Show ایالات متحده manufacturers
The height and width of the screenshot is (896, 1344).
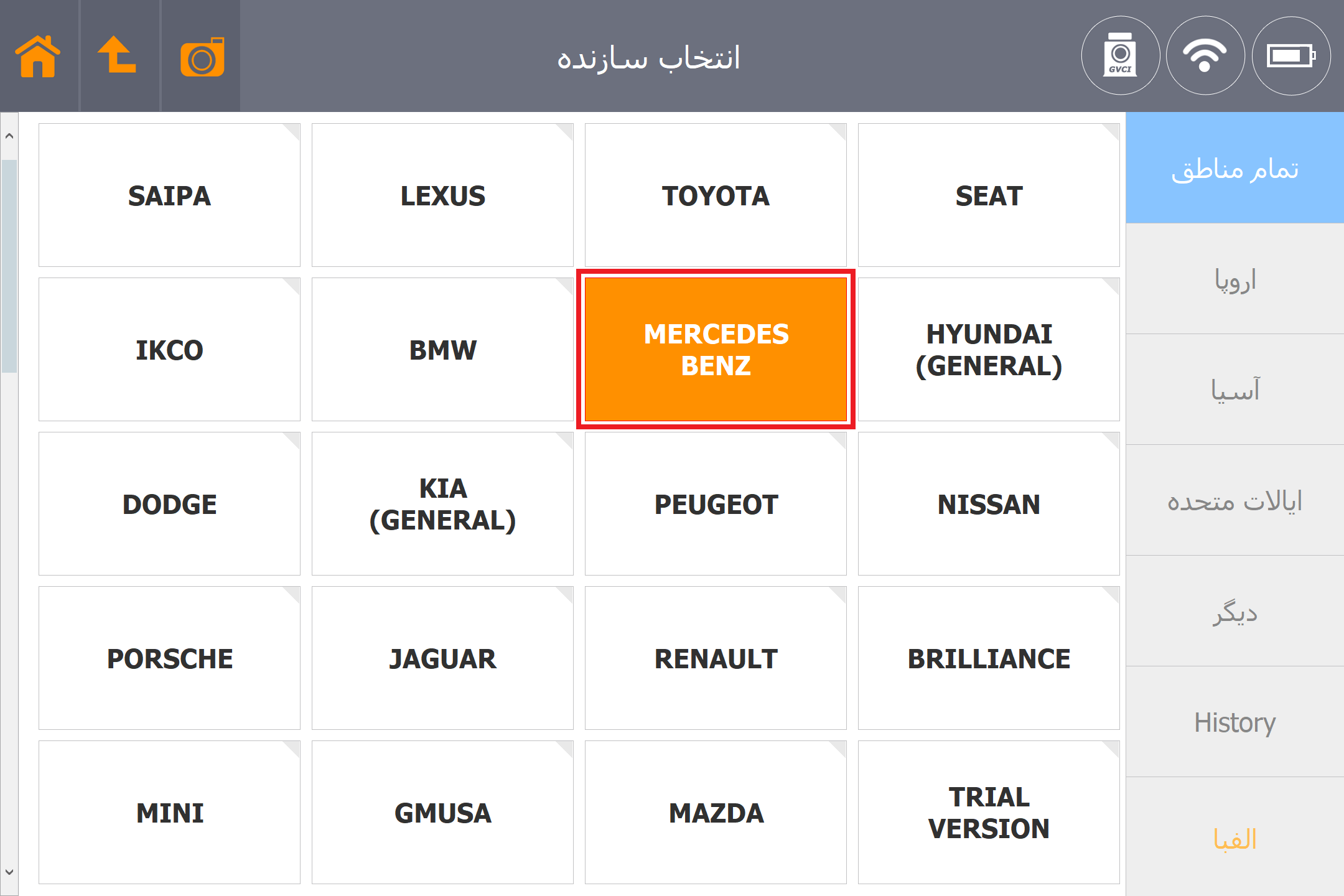[1234, 500]
